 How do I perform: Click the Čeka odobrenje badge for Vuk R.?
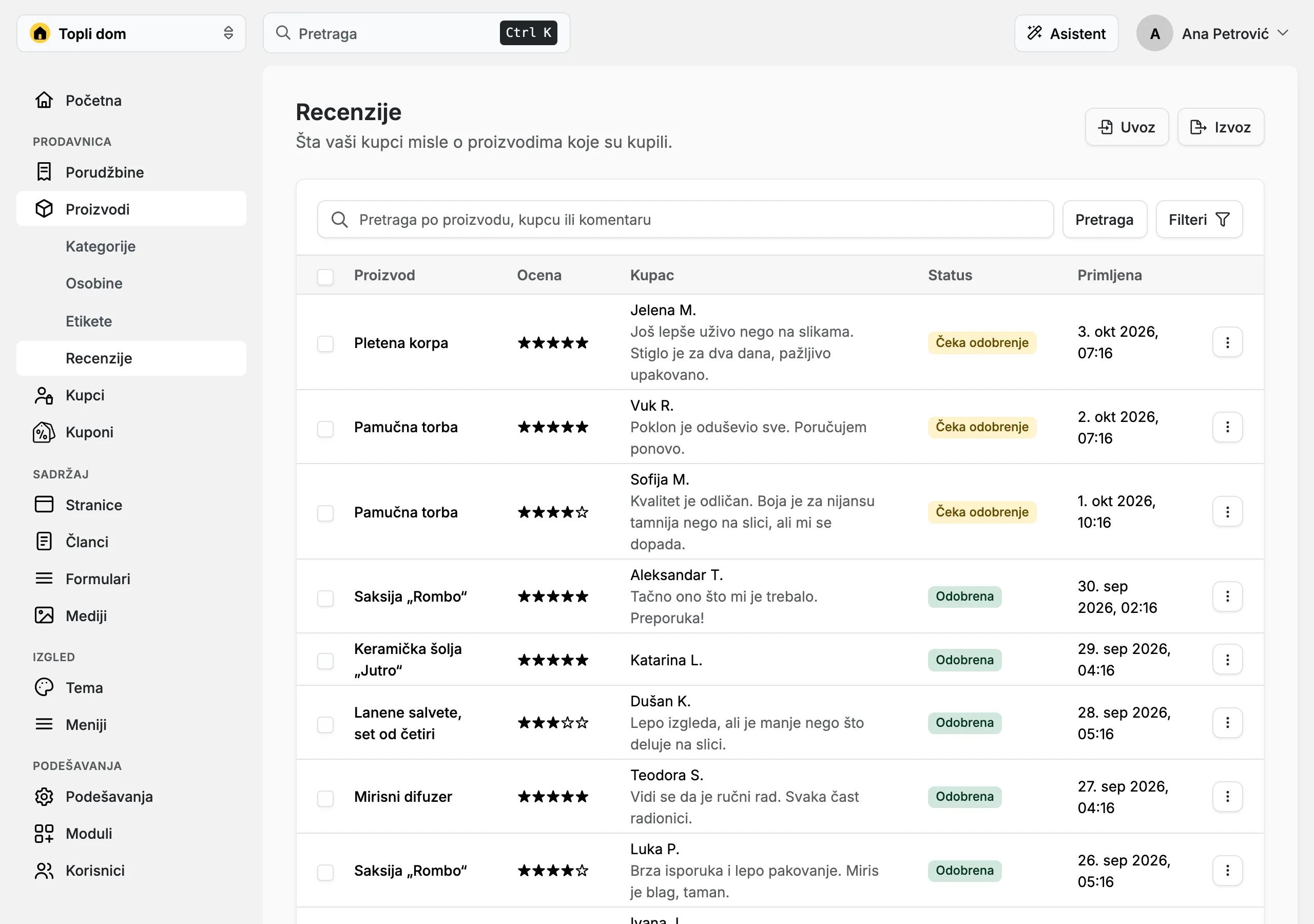click(x=982, y=427)
